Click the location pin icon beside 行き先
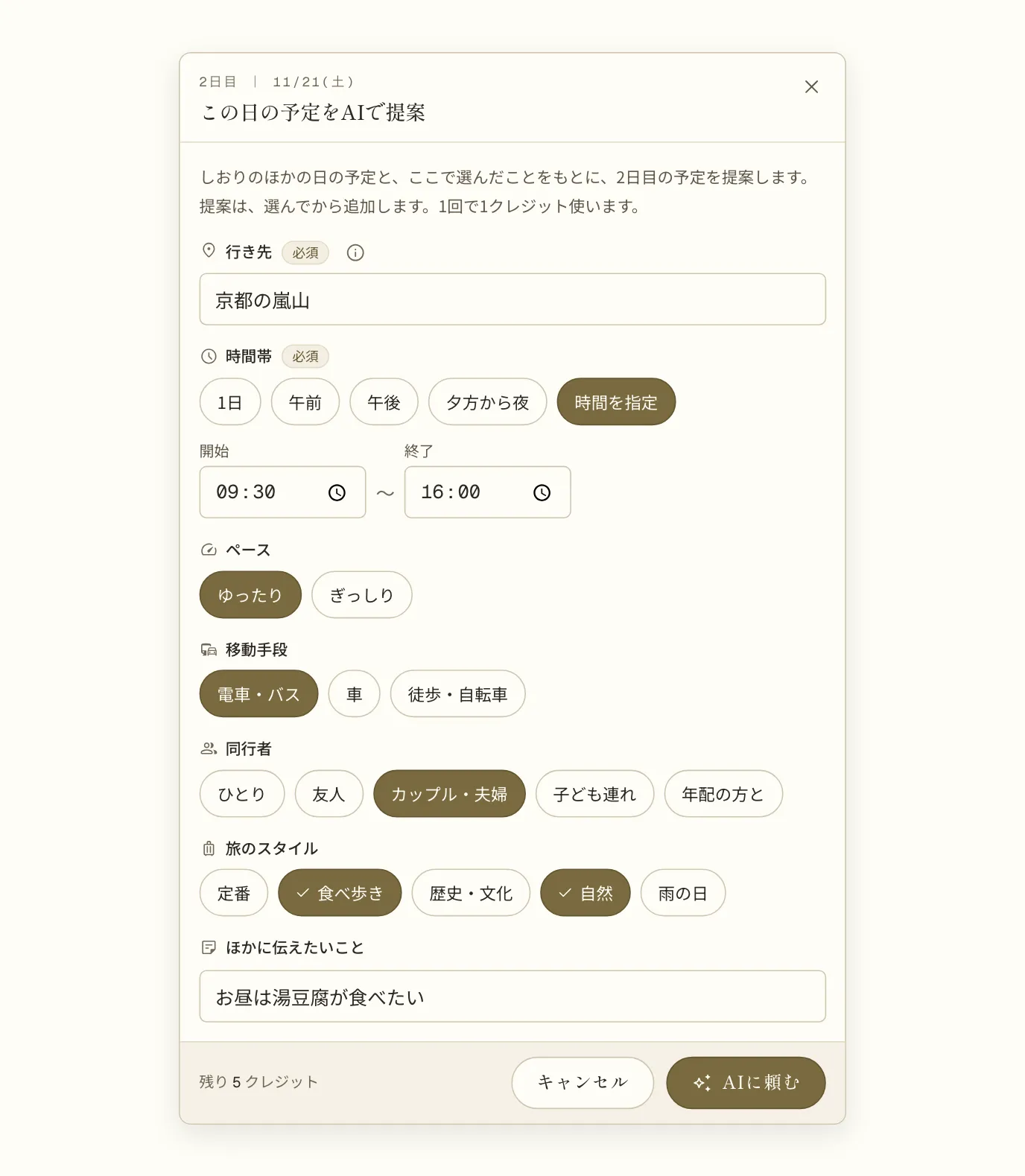The width and height of the screenshot is (1025, 1176). (209, 251)
